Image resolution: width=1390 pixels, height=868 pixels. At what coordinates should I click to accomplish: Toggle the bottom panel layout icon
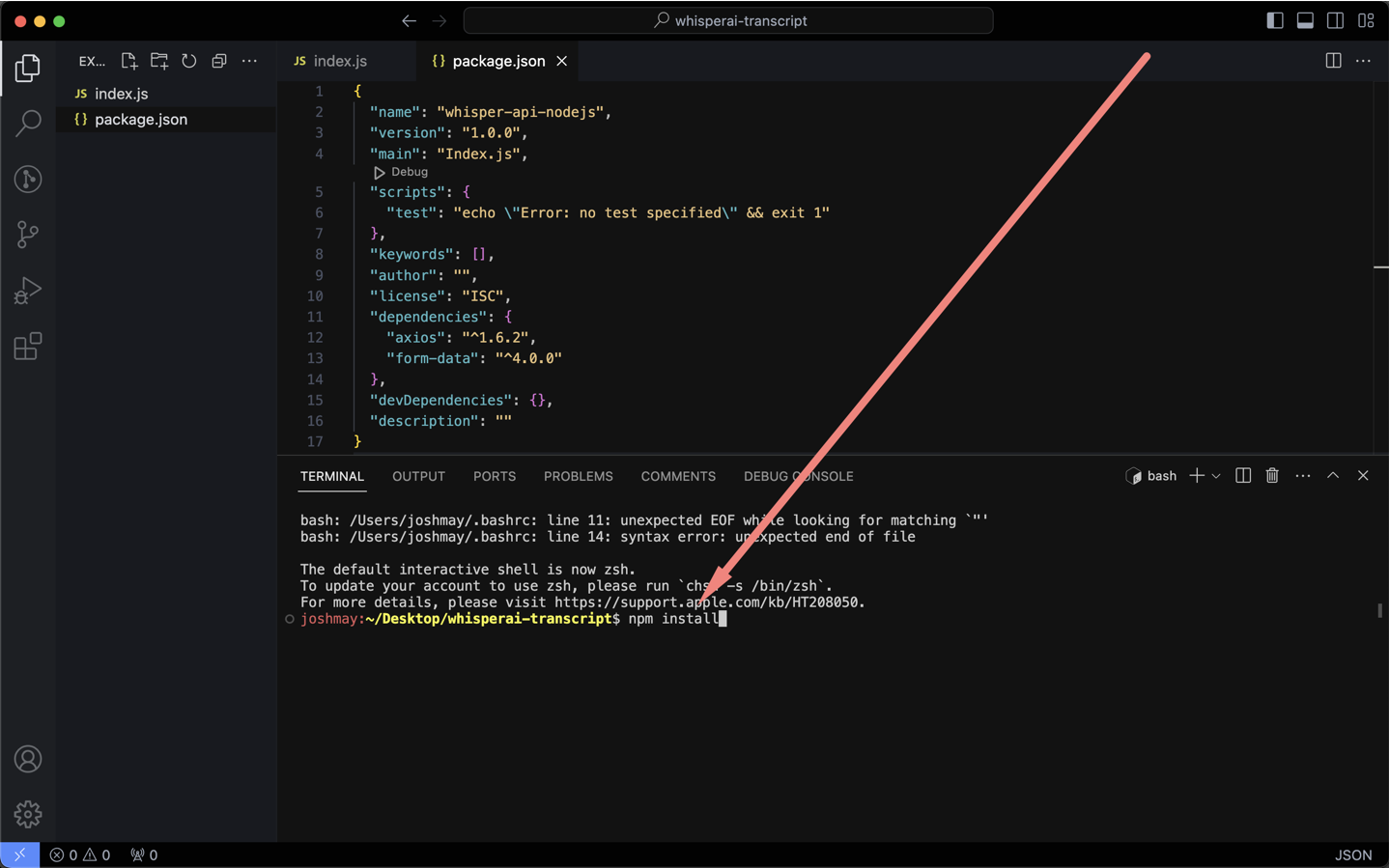tap(1305, 20)
